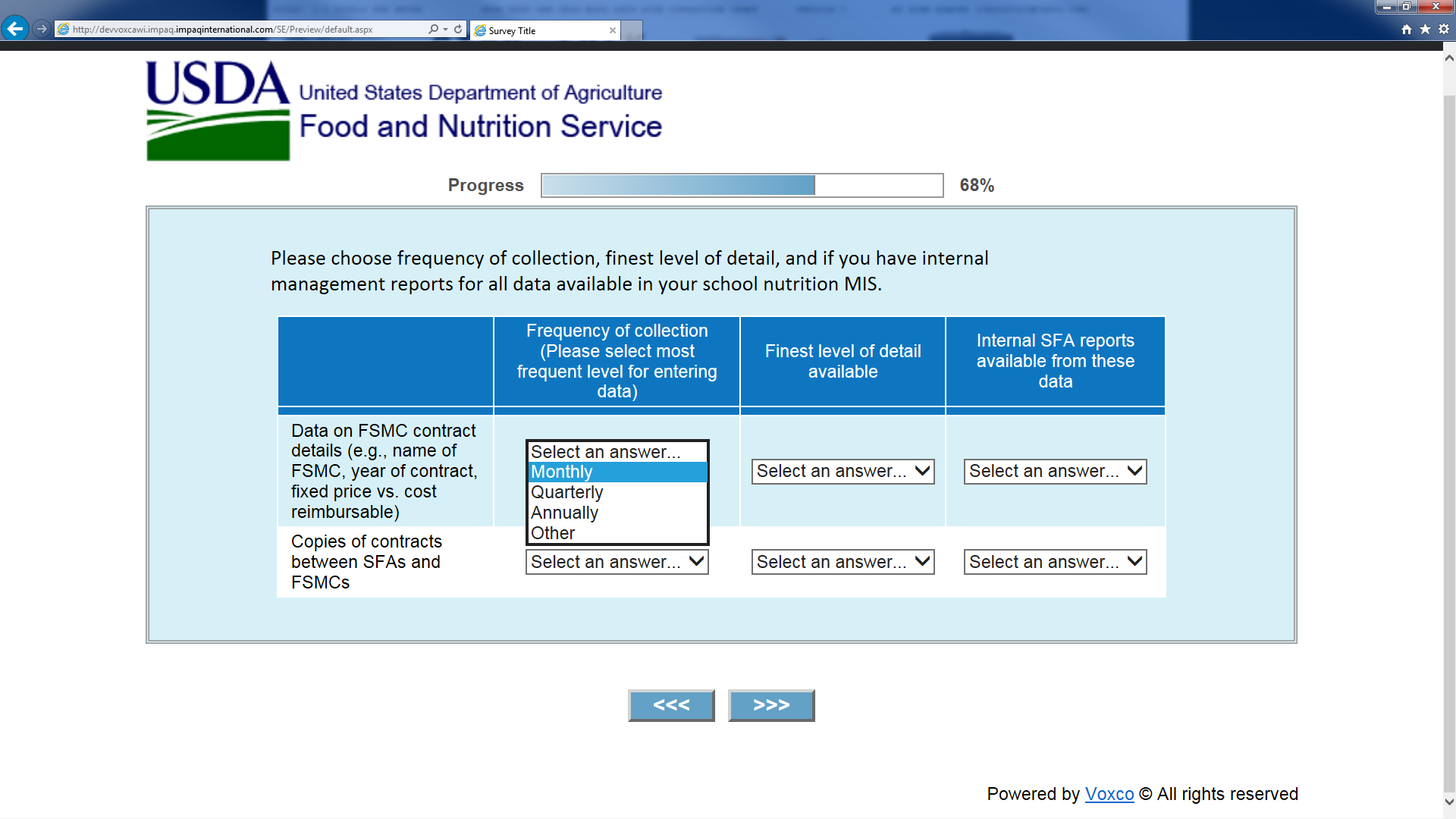The image size is (1456, 819).
Task: Click the refresh page icon
Action: 458,29
